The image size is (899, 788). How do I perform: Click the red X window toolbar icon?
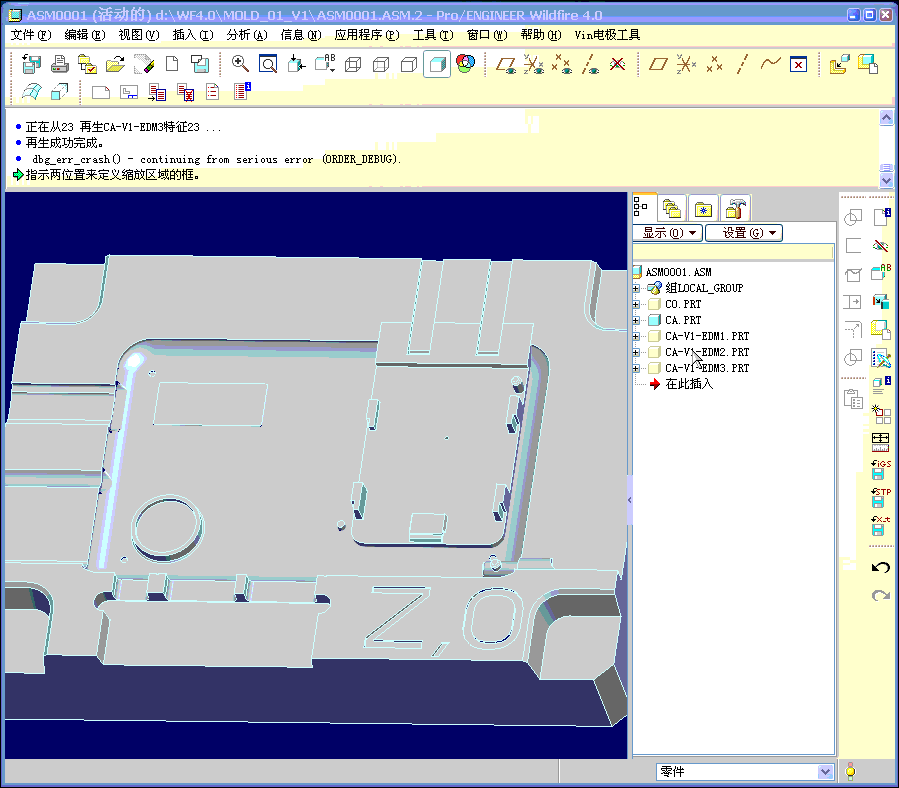pyautogui.click(x=798, y=64)
